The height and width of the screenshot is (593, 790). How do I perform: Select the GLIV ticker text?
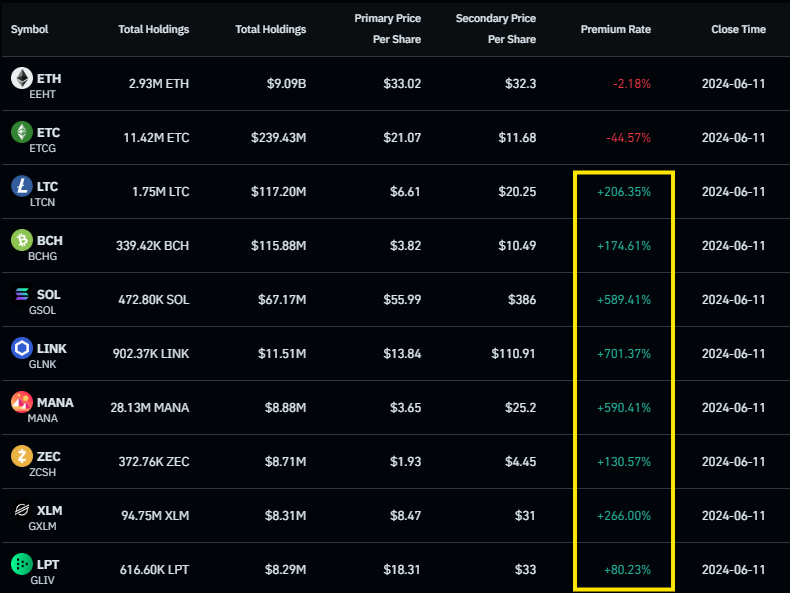click(x=42, y=580)
